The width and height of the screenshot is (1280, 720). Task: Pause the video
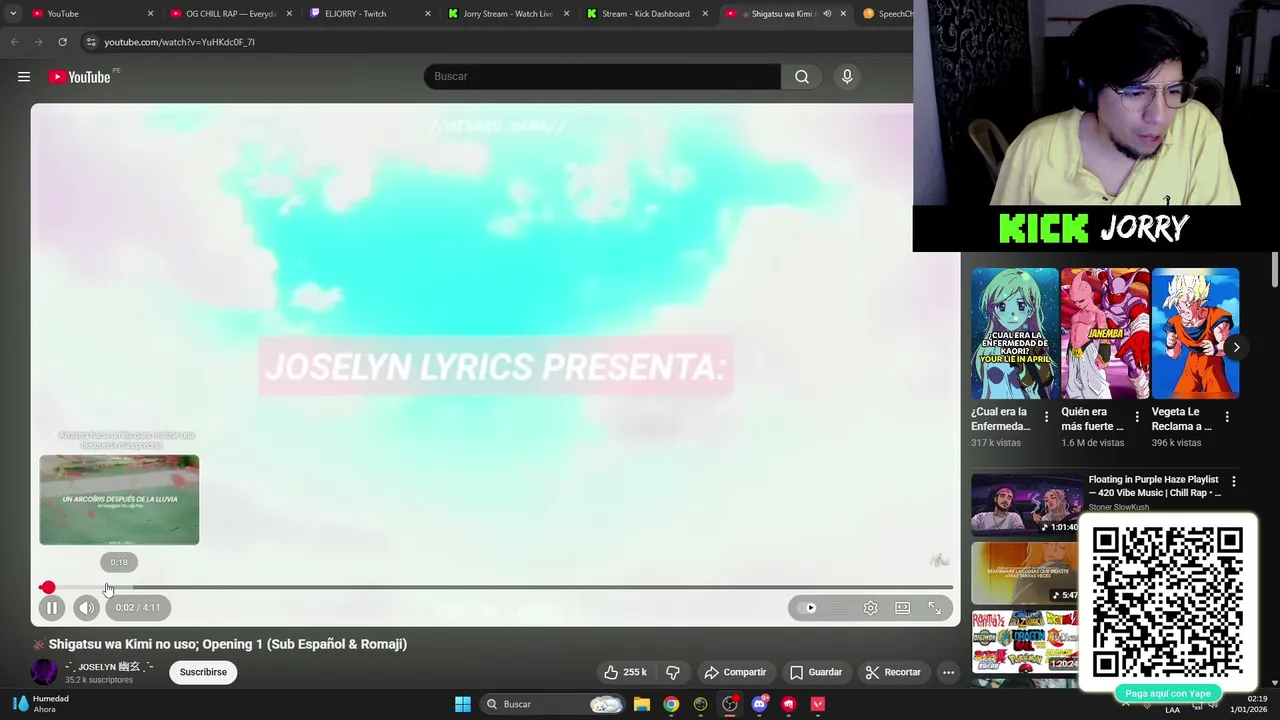click(x=52, y=607)
